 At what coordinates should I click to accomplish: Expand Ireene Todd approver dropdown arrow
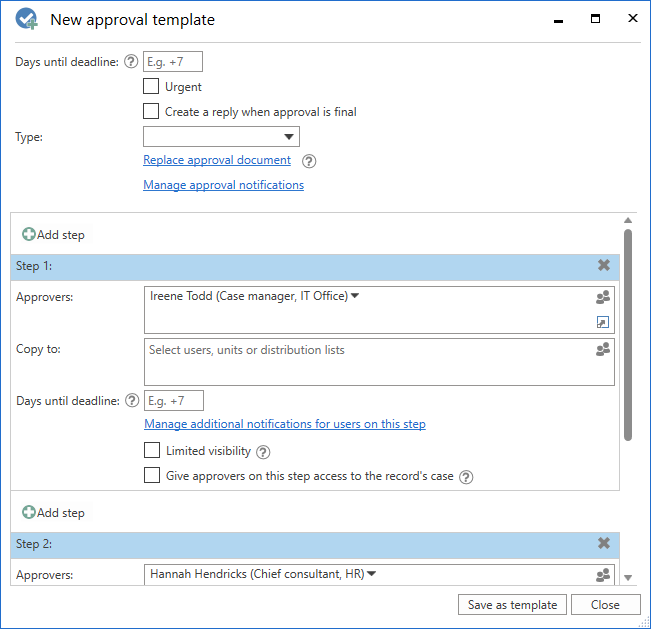point(355,296)
